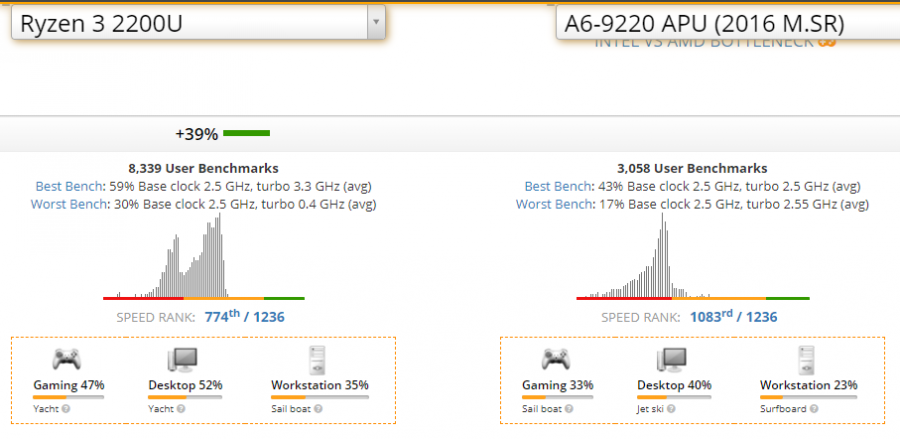Click the Workstation 23% label
The width and height of the screenshot is (900, 439).
click(809, 385)
